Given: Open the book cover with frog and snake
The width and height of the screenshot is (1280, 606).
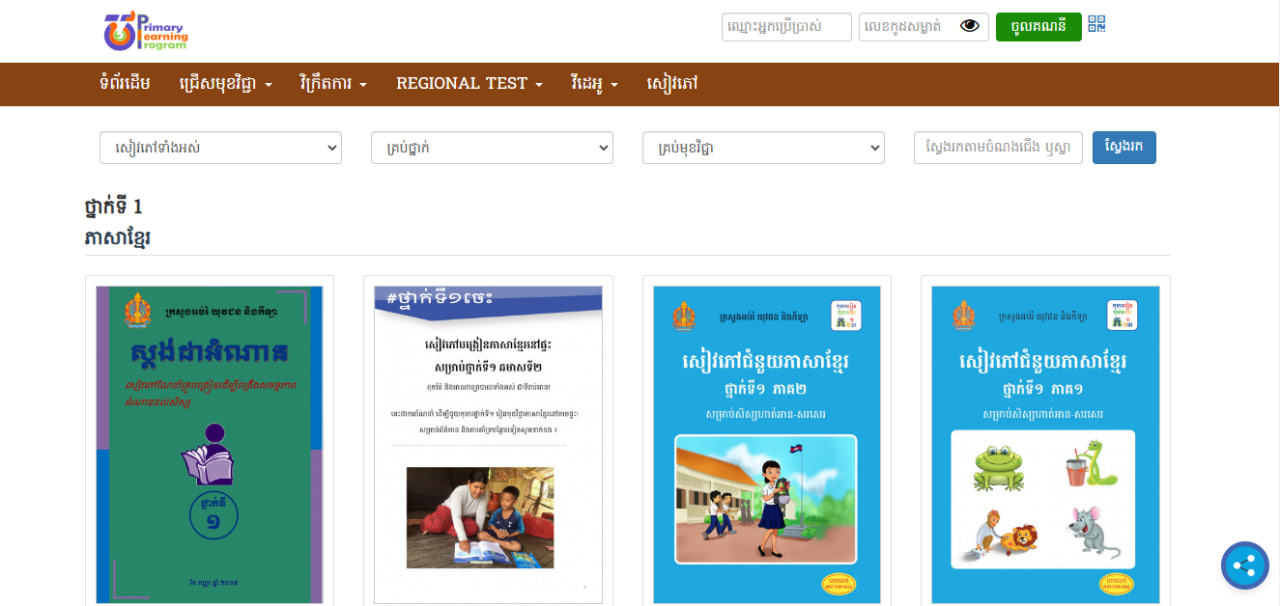Looking at the screenshot, I should 1045,444.
